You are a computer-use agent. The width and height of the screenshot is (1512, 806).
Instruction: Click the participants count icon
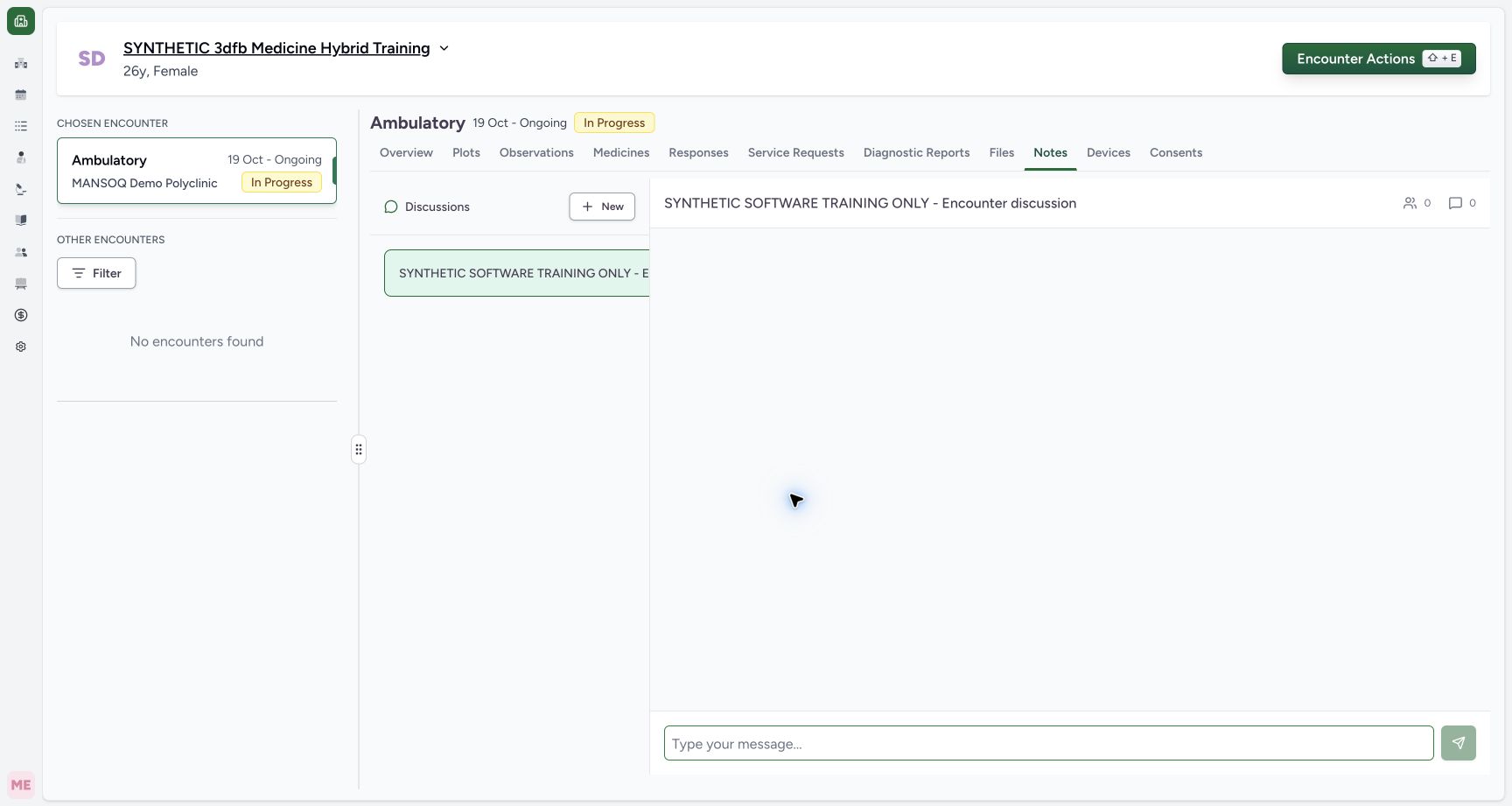[x=1410, y=203]
